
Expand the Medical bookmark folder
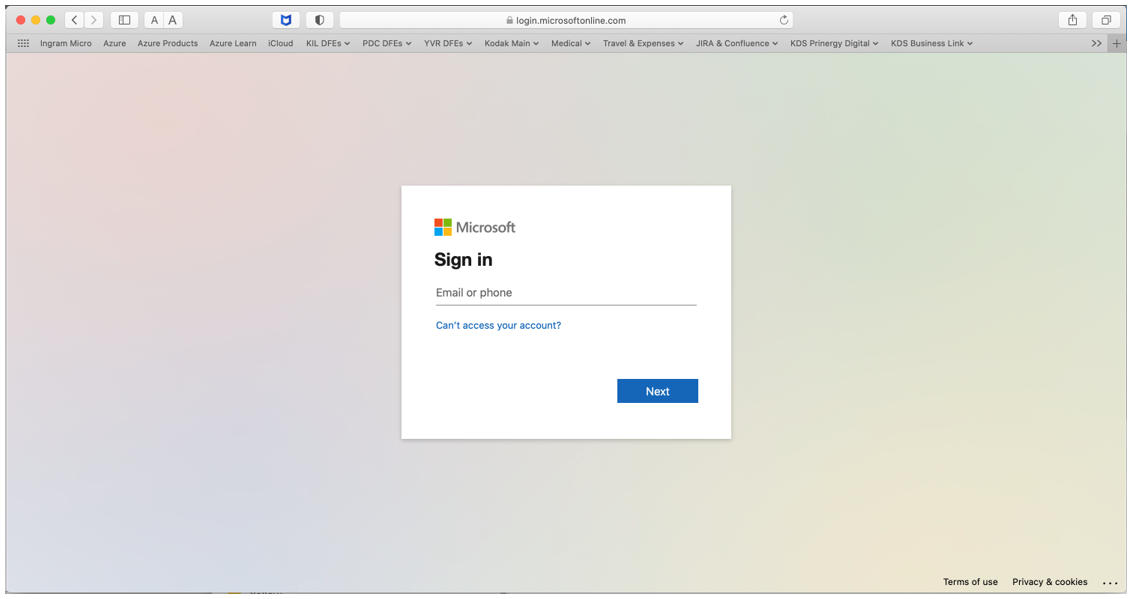(571, 43)
